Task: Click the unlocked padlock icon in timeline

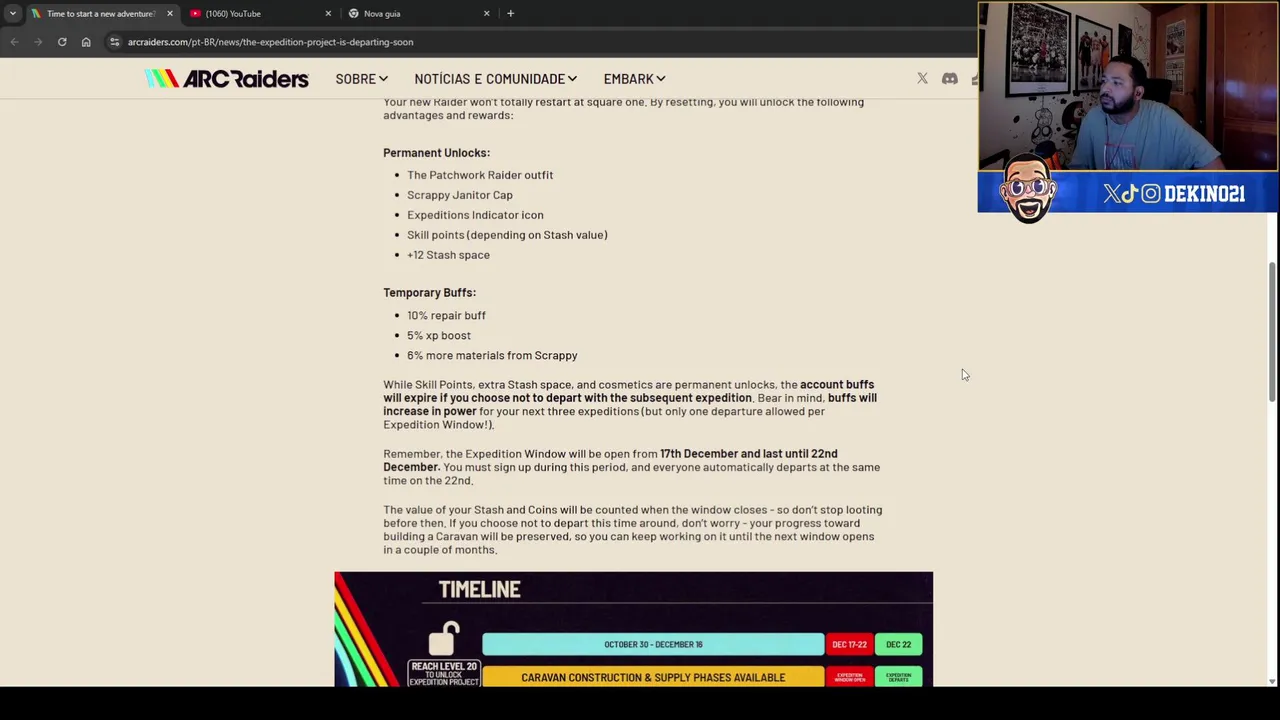Action: [x=444, y=638]
